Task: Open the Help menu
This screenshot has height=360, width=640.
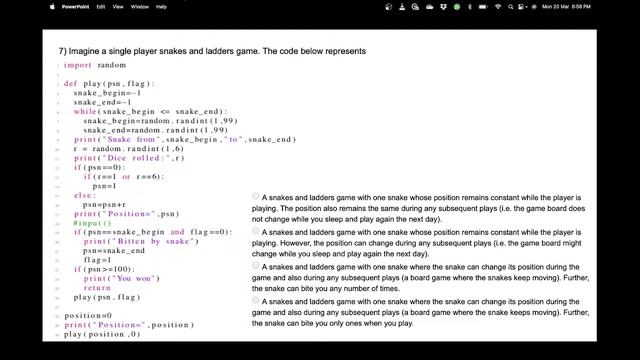Action: tap(161, 7)
